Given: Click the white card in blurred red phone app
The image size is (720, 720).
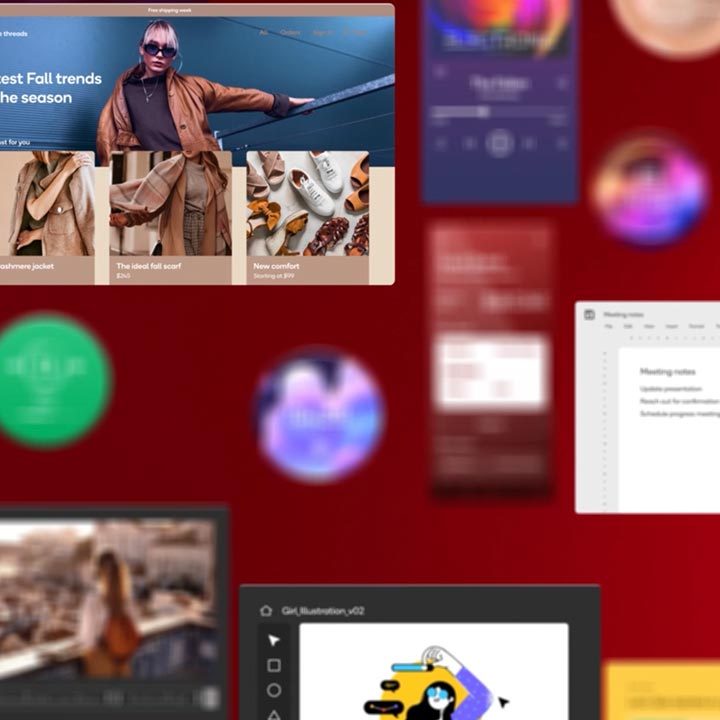Looking at the screenshot, I should pyautogui.click(x=491, y=373).
